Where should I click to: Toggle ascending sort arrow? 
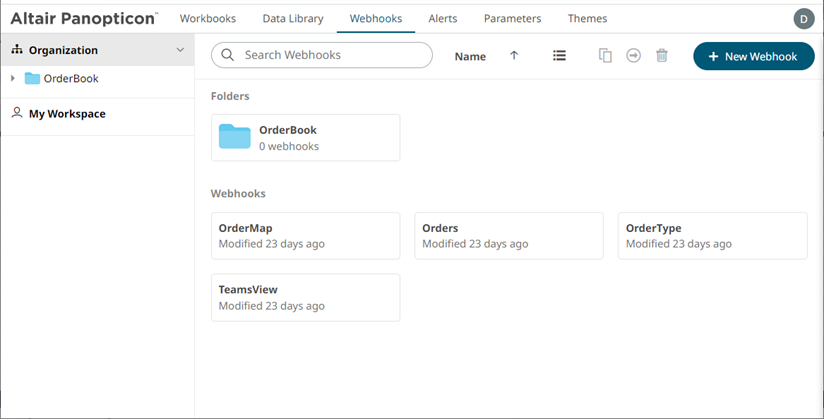pos(514,56)
